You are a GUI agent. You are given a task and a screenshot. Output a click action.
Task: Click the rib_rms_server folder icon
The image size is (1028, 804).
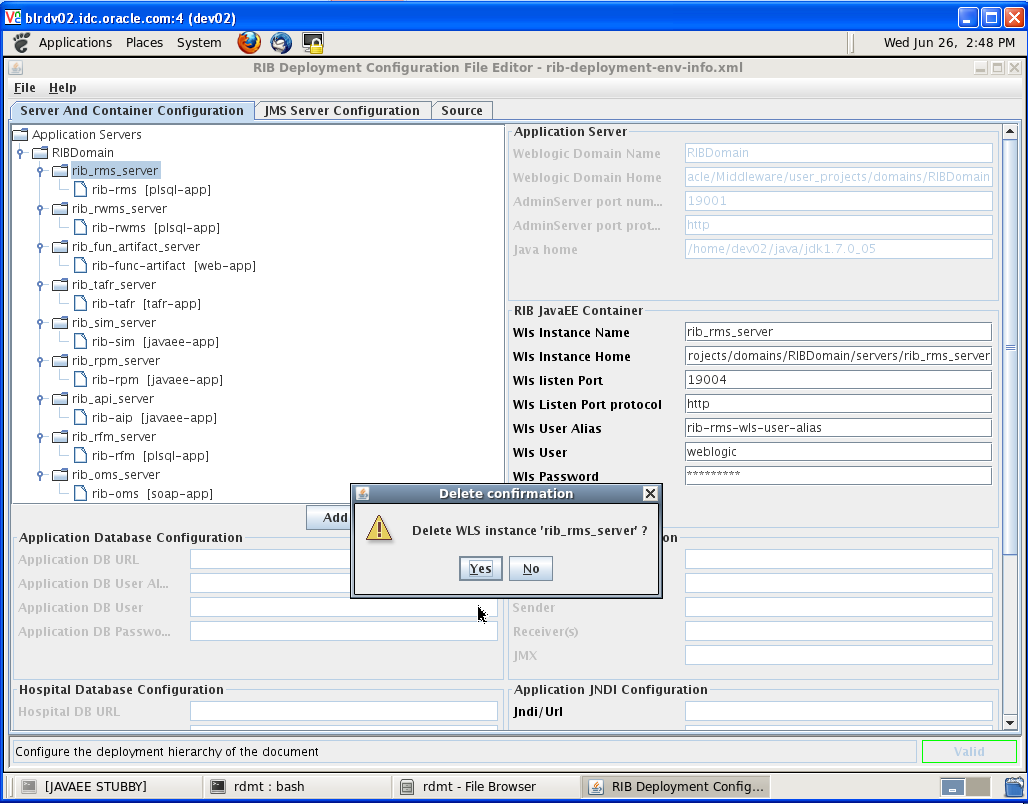point(60,171)
